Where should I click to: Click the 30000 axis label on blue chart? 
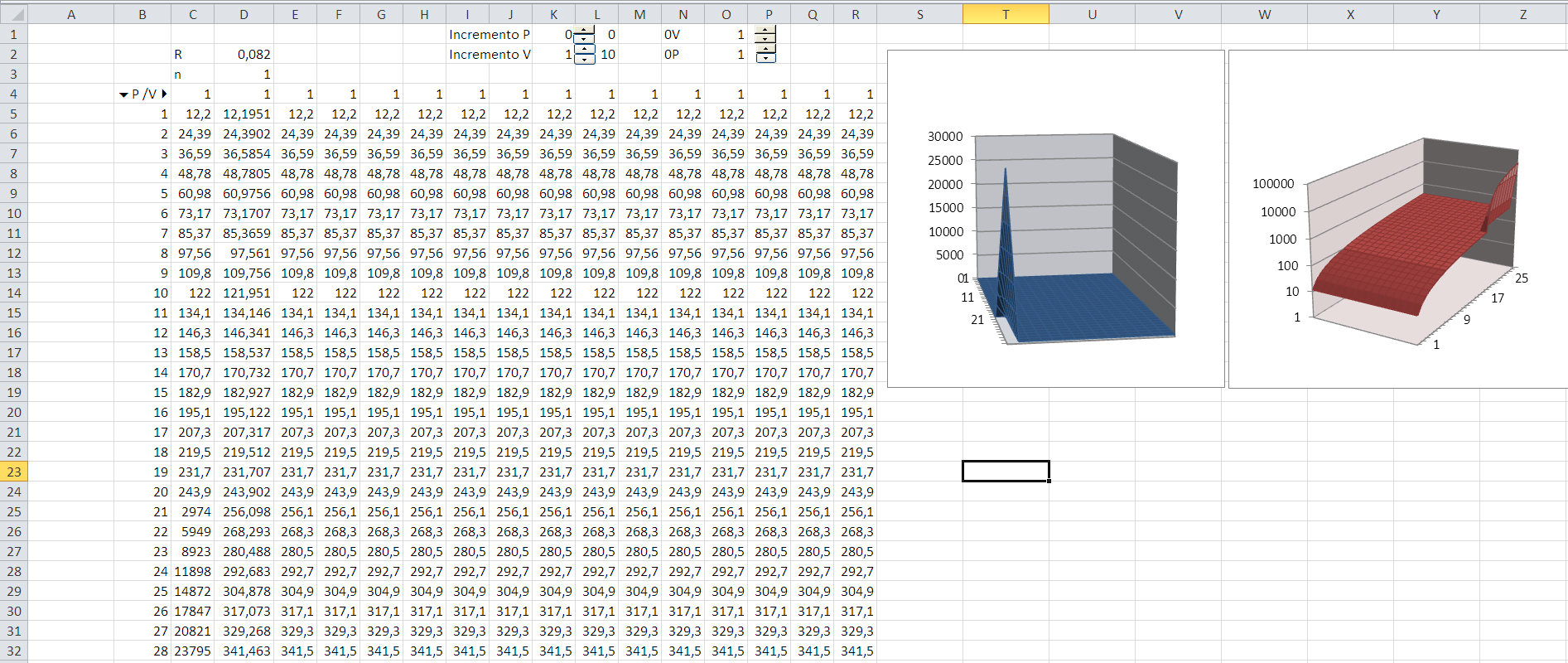pos(945,136)
